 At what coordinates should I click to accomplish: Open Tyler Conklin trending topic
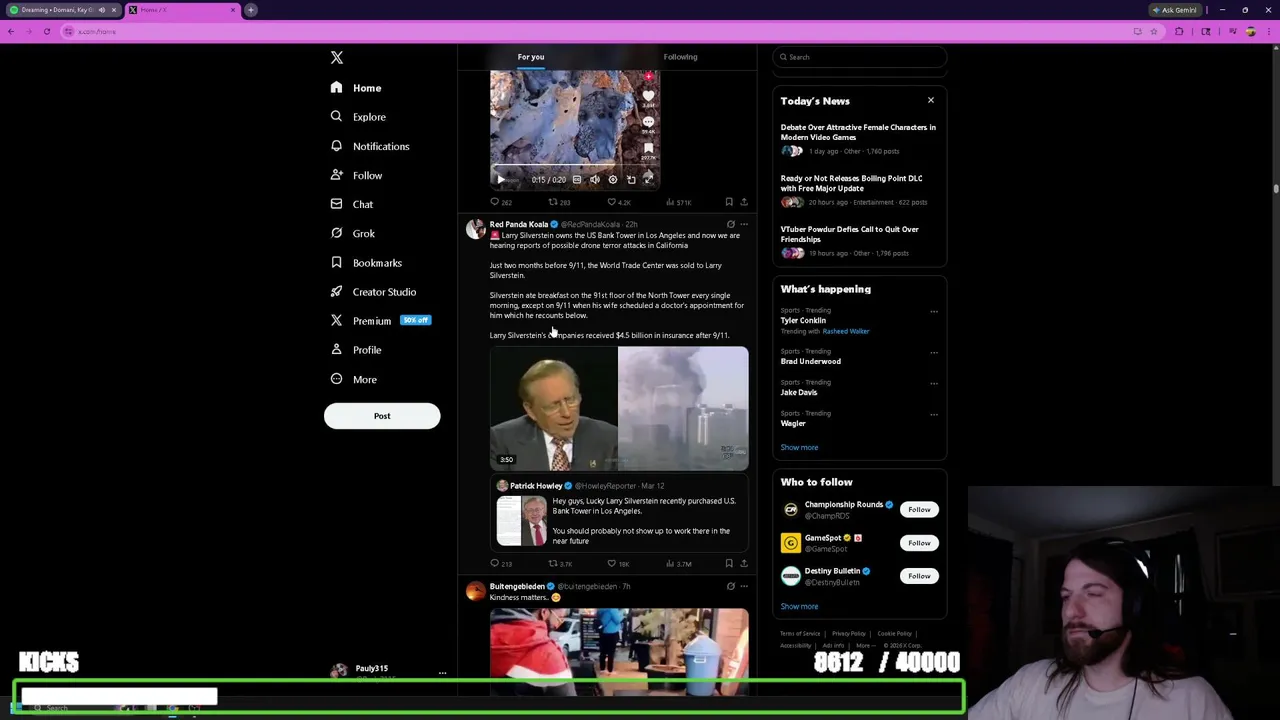click(x=803, y=321)
